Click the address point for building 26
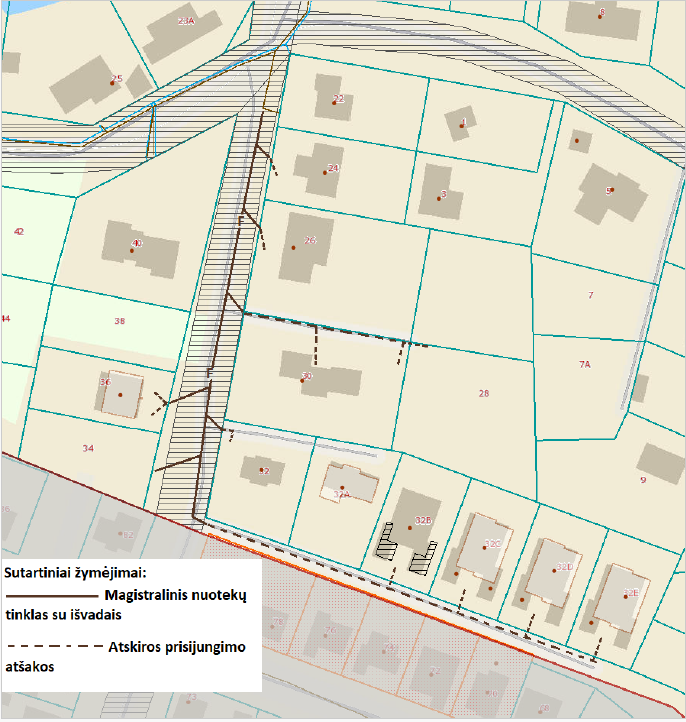The image size is (686, 722). 293,247
